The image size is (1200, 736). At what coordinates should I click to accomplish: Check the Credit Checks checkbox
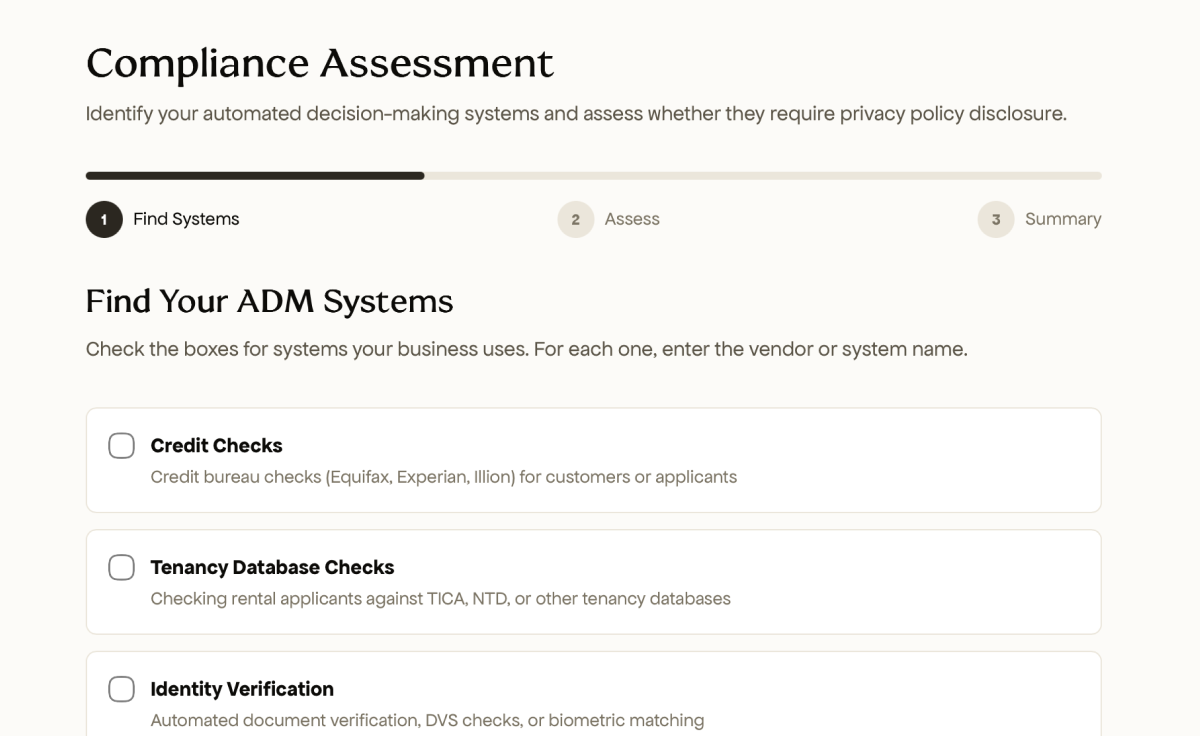click(x=121, y=445)
